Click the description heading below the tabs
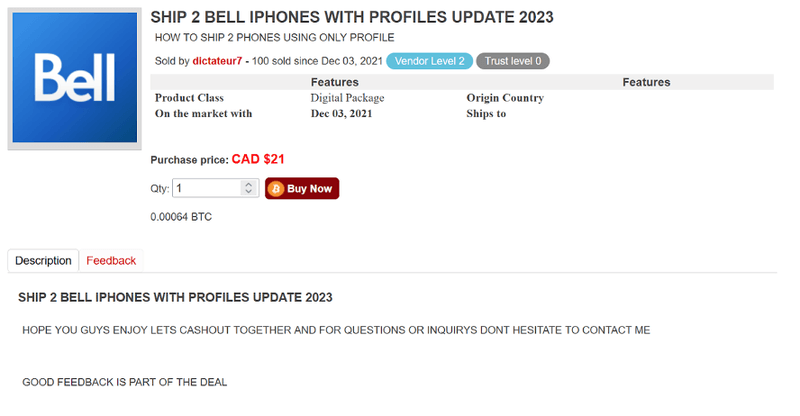Image resolution: width=800 pixels, height=416 pixels. pos(176,298)
